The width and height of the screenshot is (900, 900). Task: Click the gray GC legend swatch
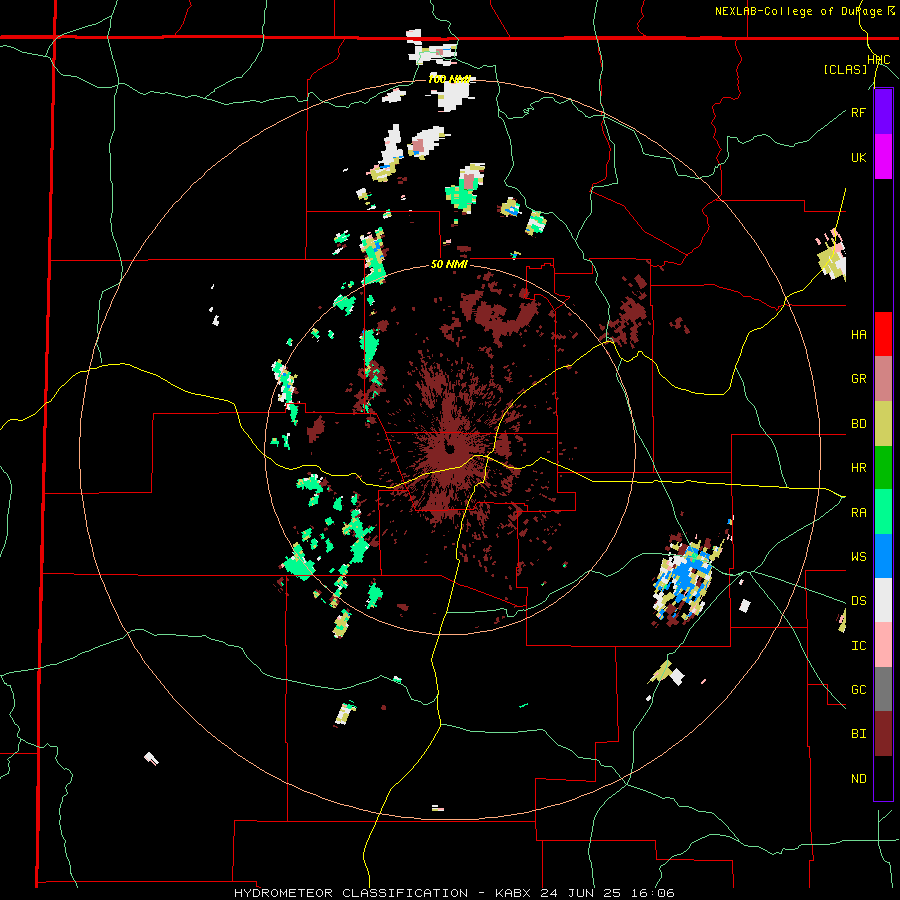tap(883, 689)
